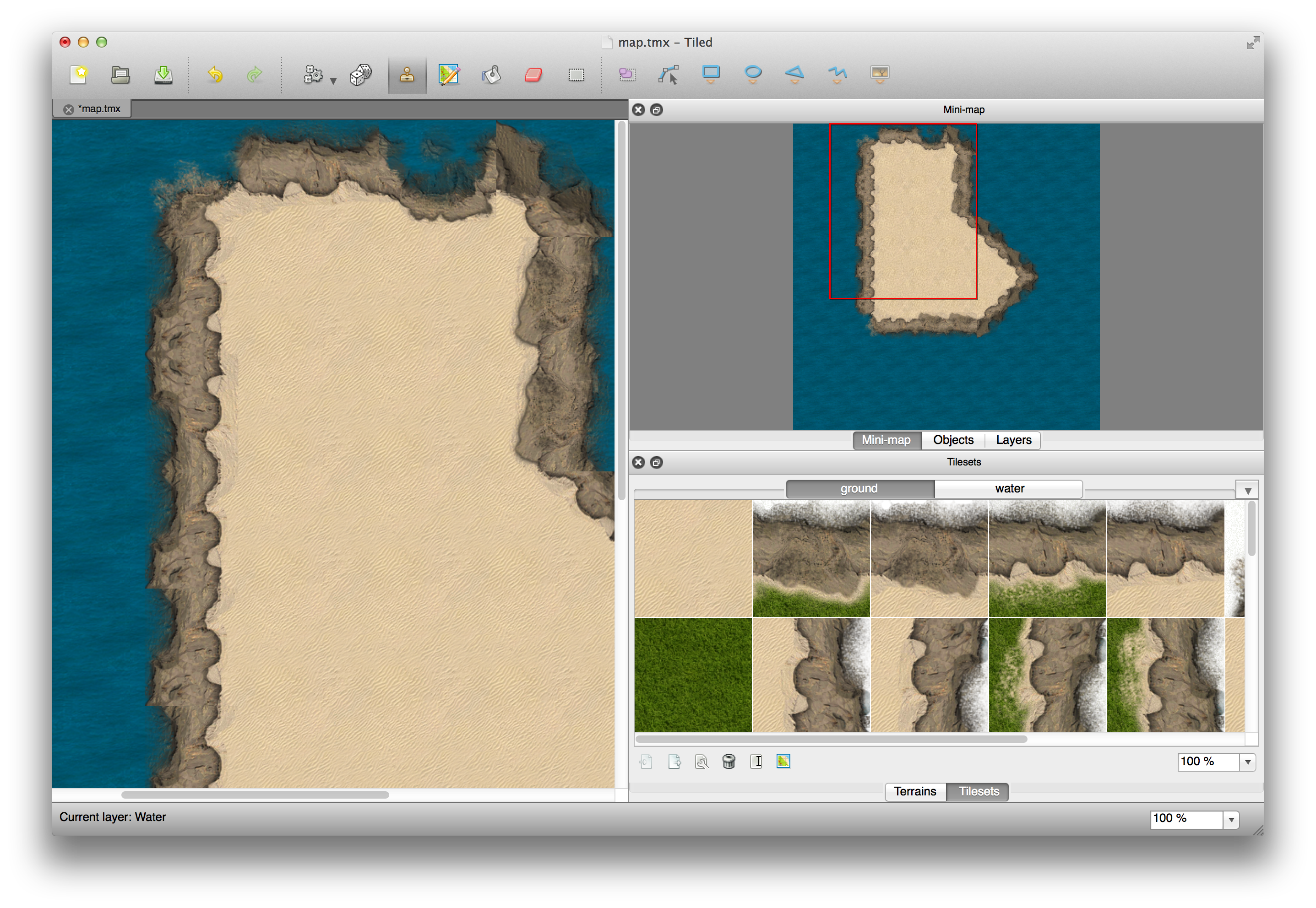Switch to the Terrains tab

coord(915,791)
